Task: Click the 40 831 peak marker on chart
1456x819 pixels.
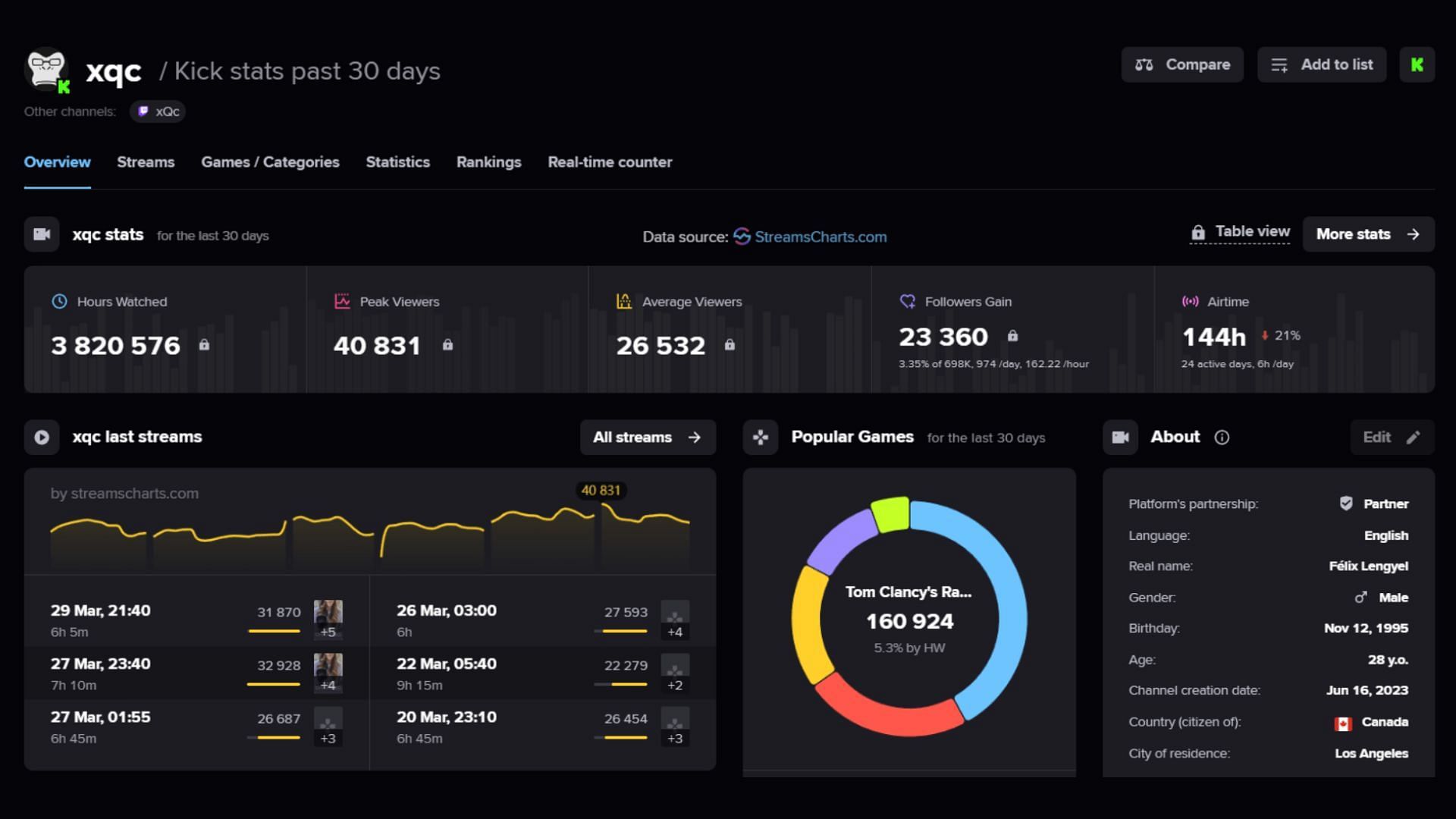Action: pyautogui.click(x=601, y=491)
